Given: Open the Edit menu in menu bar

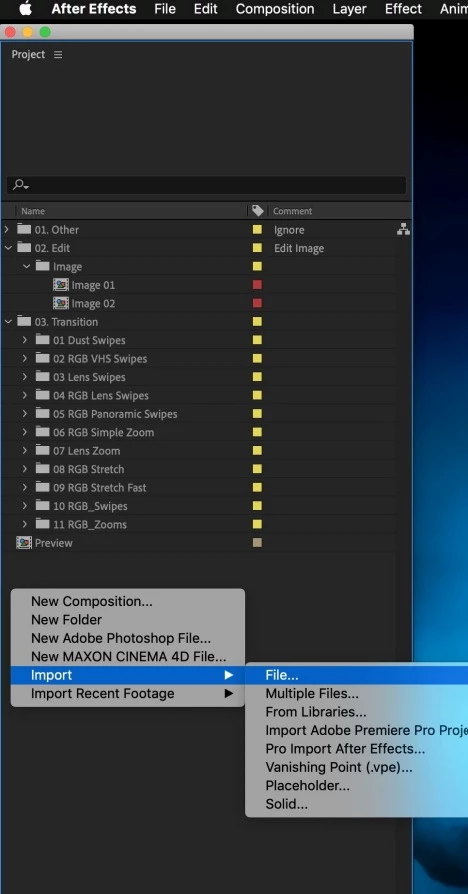Looking at the screenshot, I should tap(206, 9).
